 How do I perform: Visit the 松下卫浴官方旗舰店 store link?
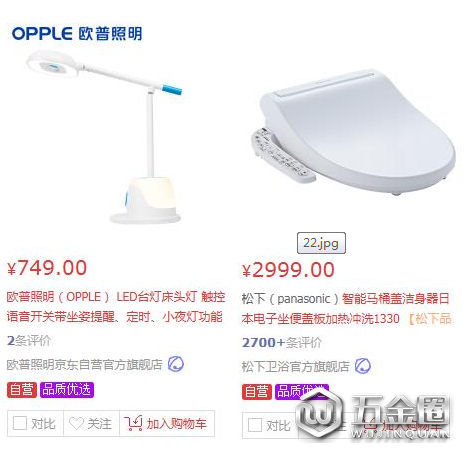295,366
